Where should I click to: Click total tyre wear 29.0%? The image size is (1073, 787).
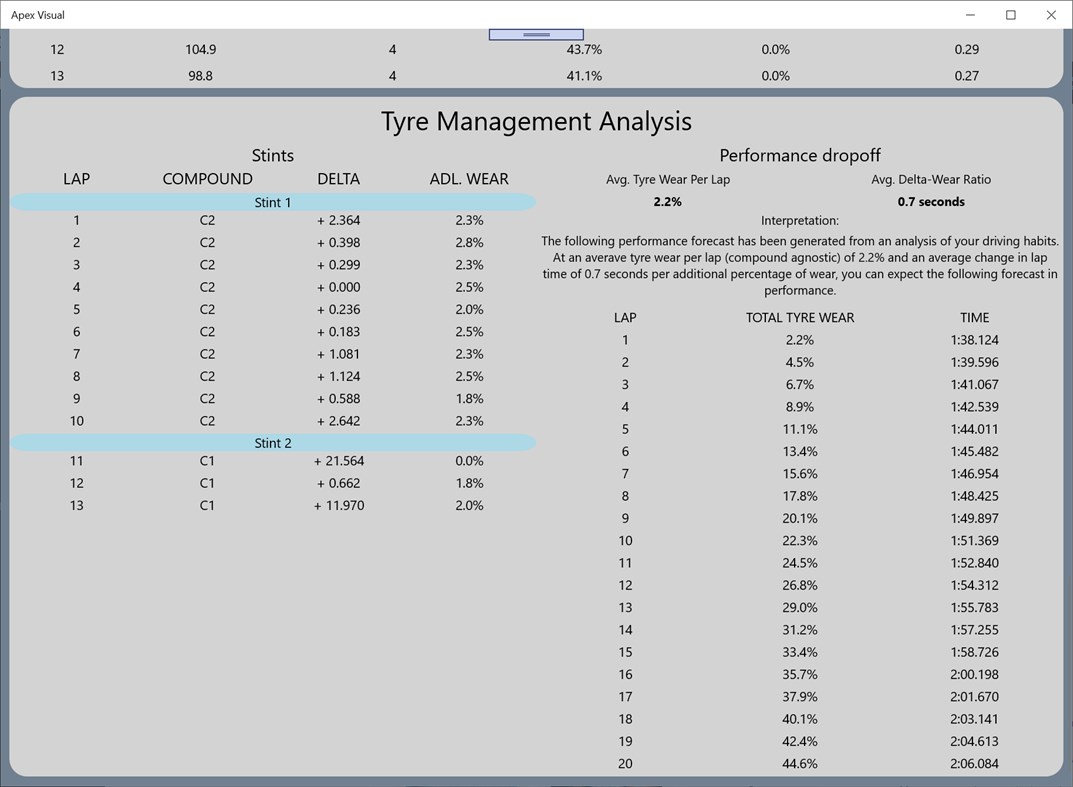800,608
